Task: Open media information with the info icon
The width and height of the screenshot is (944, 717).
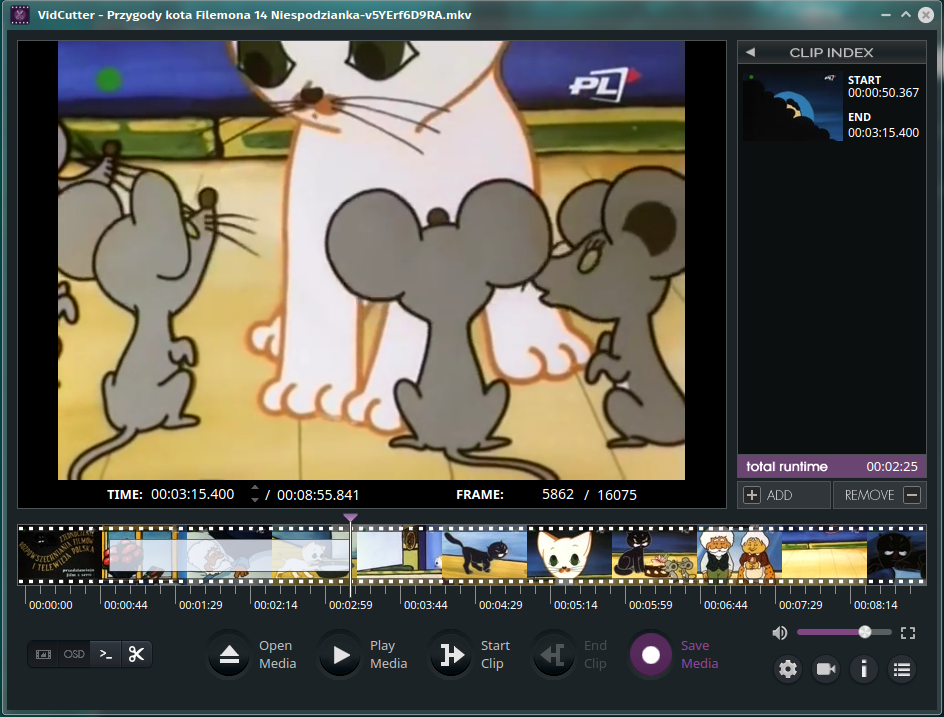Action: (x=864, y=669)
